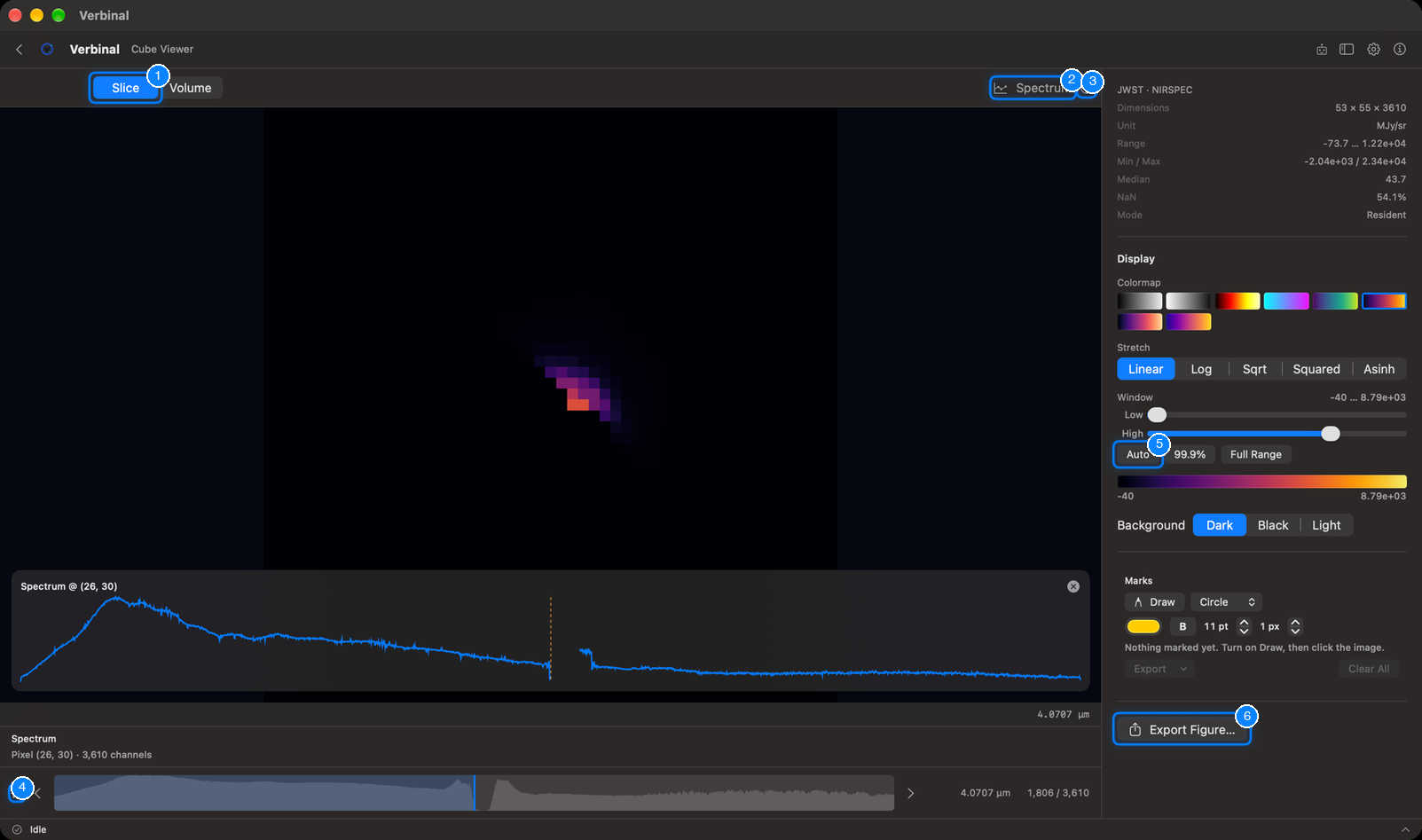Choose the Light background
This screenshot has height=840, width=1422.
coord(1326,525)
